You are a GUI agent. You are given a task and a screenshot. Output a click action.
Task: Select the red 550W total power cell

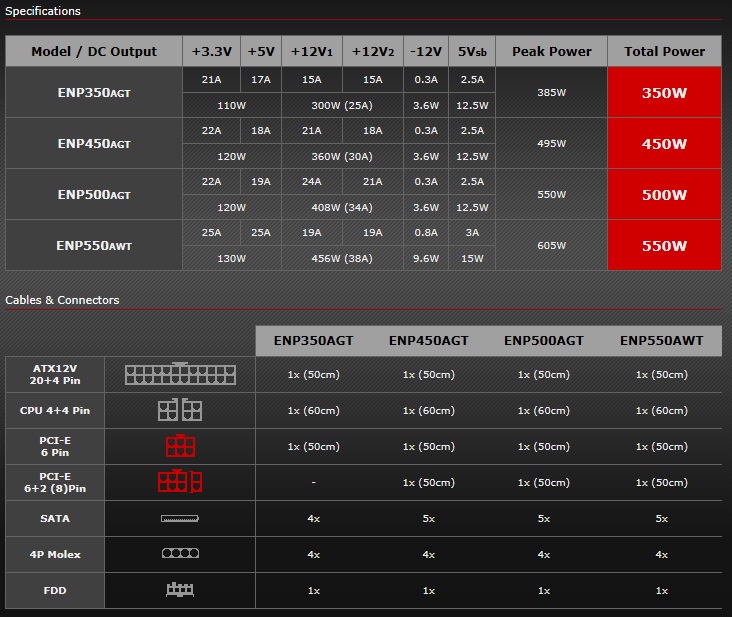click(664, 245)
